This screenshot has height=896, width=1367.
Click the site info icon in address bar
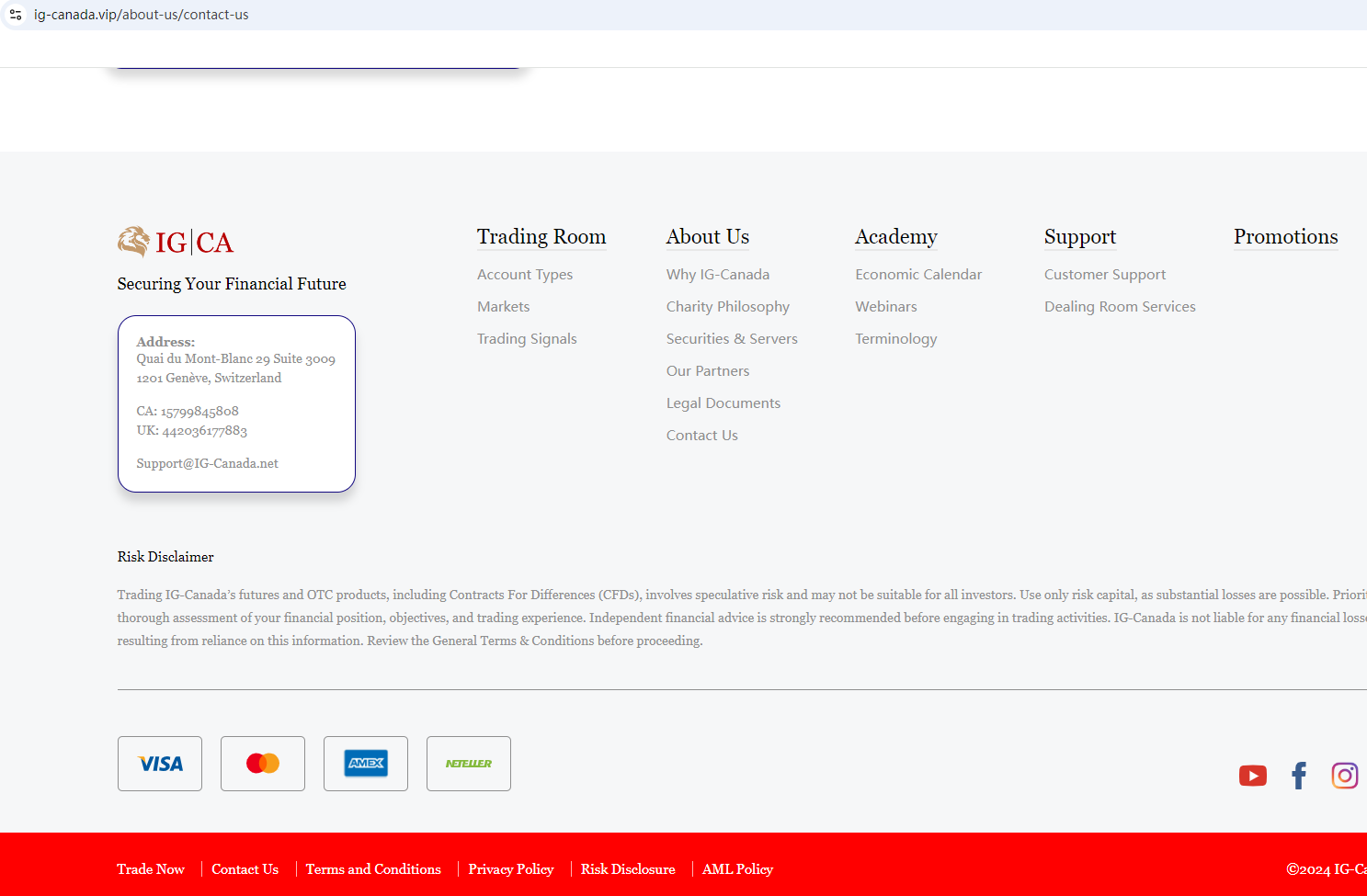[x=16, y=15]
